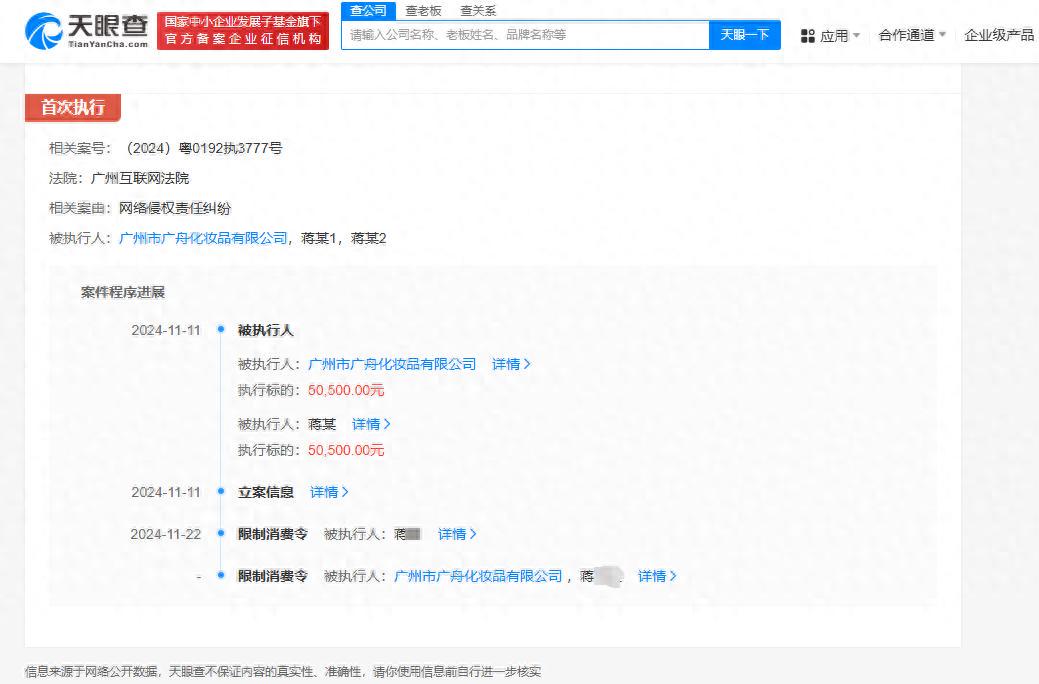Open the 企业级产品 menu

point(998,35)
